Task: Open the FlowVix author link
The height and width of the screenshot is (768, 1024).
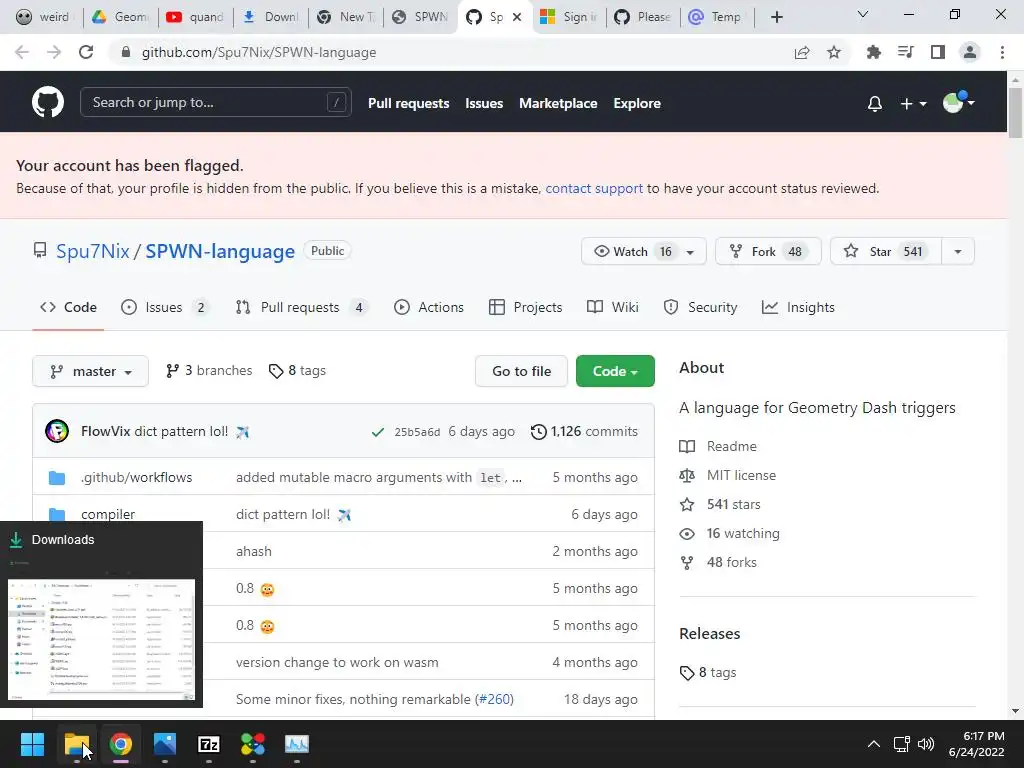Action: (x=105, y=431)
